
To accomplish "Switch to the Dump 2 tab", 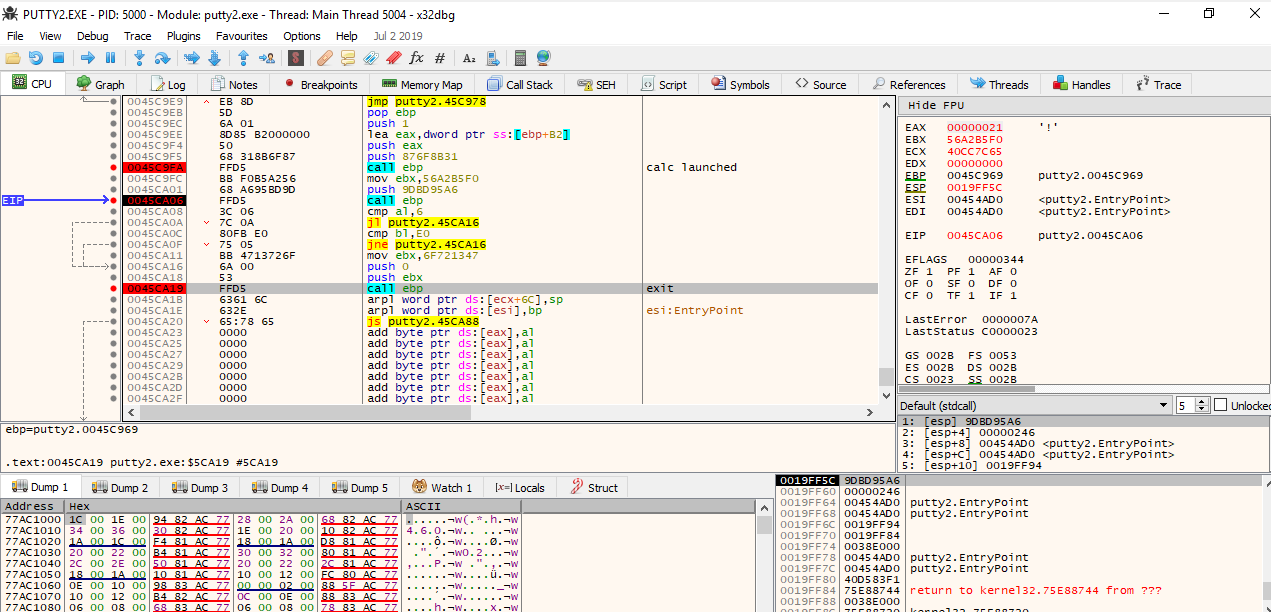I will [x=119, y=488].
